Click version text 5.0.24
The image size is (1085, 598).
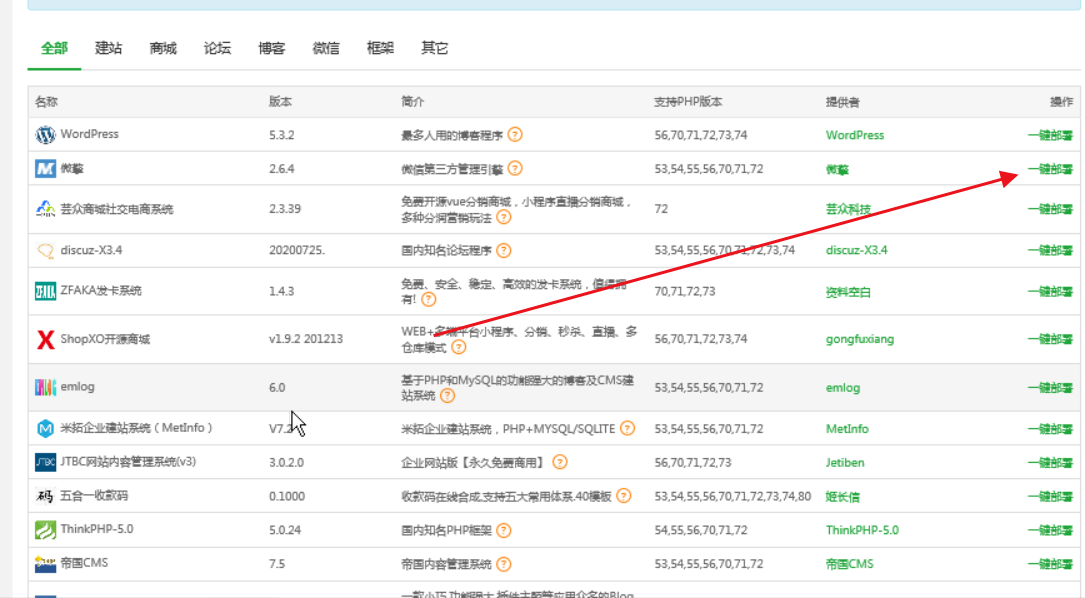pos(284,530)
